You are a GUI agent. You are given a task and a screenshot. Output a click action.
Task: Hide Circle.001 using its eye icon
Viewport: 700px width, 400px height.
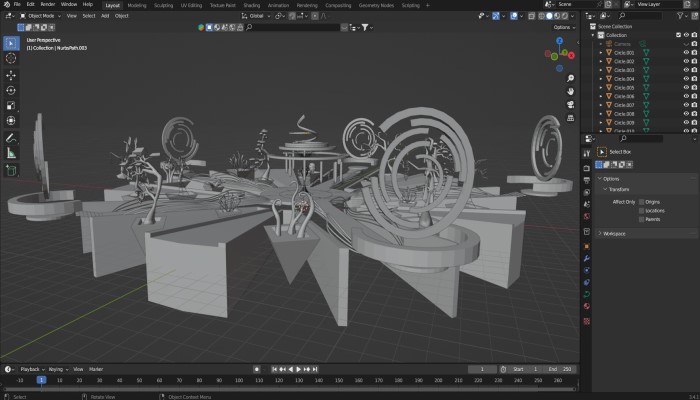click(686, 52)
